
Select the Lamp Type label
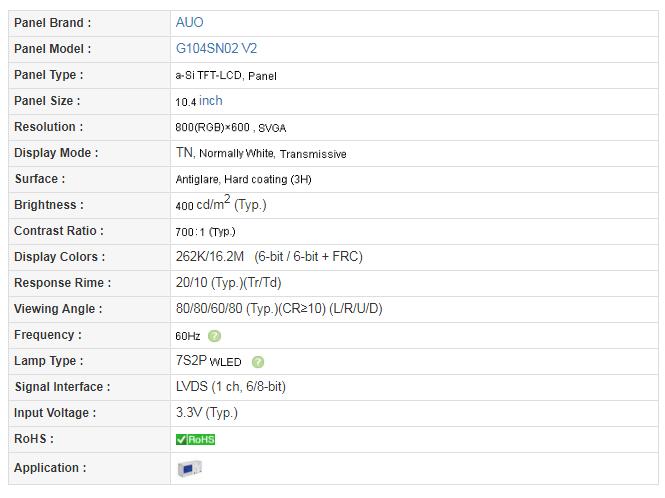[x=49, y=361]
